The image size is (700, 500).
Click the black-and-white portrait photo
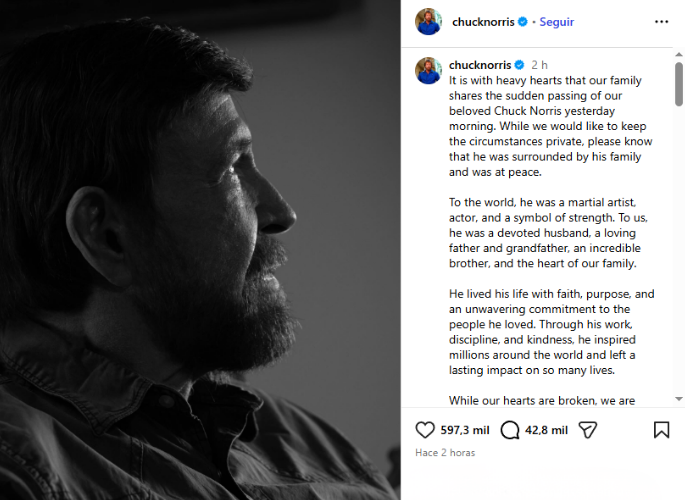(x=200, y=250)
